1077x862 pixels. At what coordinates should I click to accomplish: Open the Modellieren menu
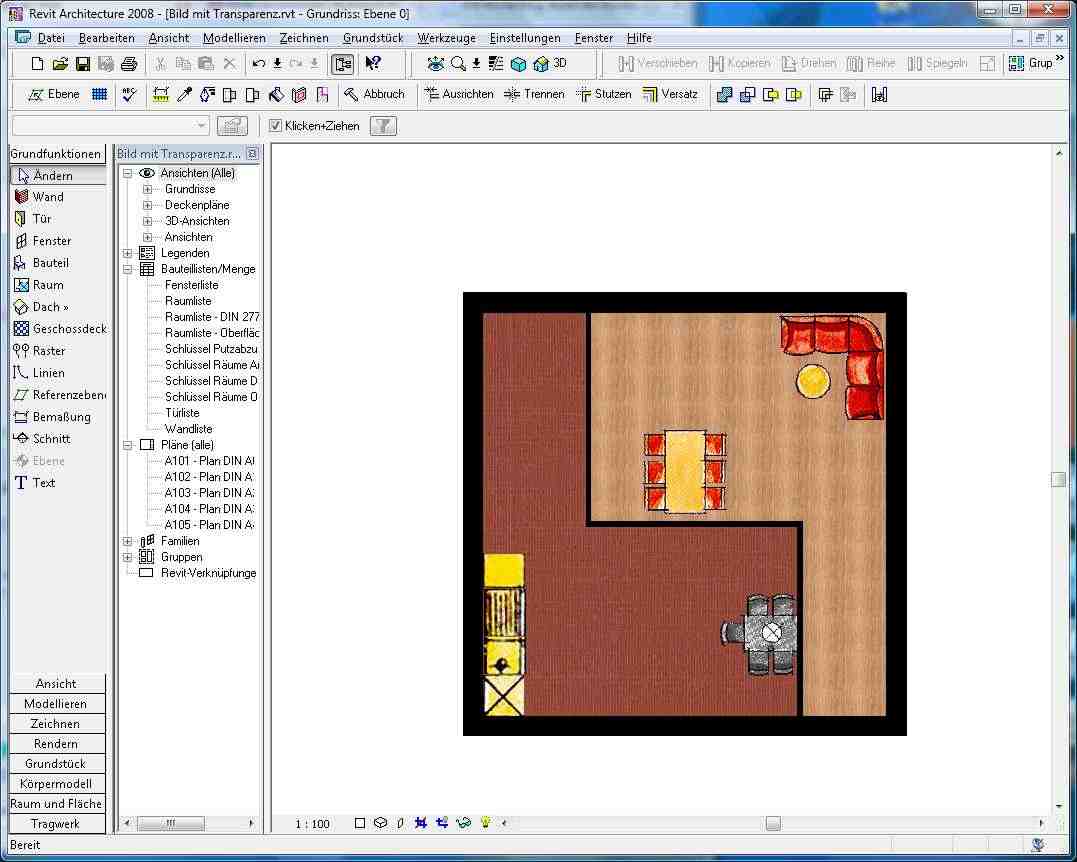pos(234,38)
